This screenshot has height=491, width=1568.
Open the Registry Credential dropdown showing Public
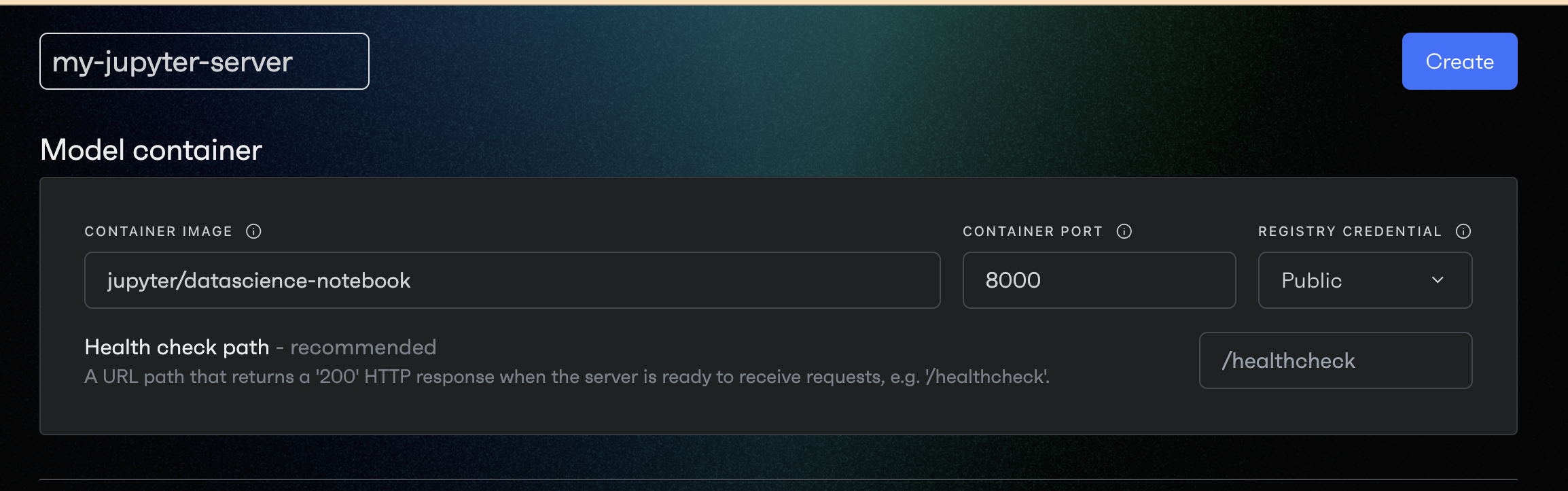[x=1365, y=280]
